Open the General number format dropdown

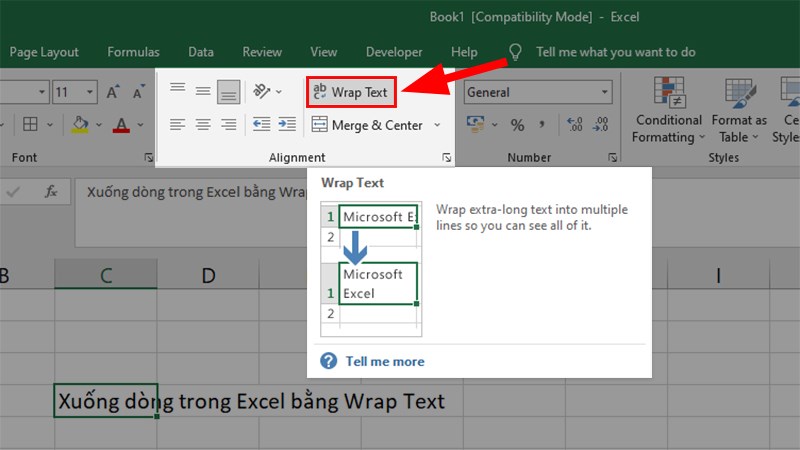point(605,92)
